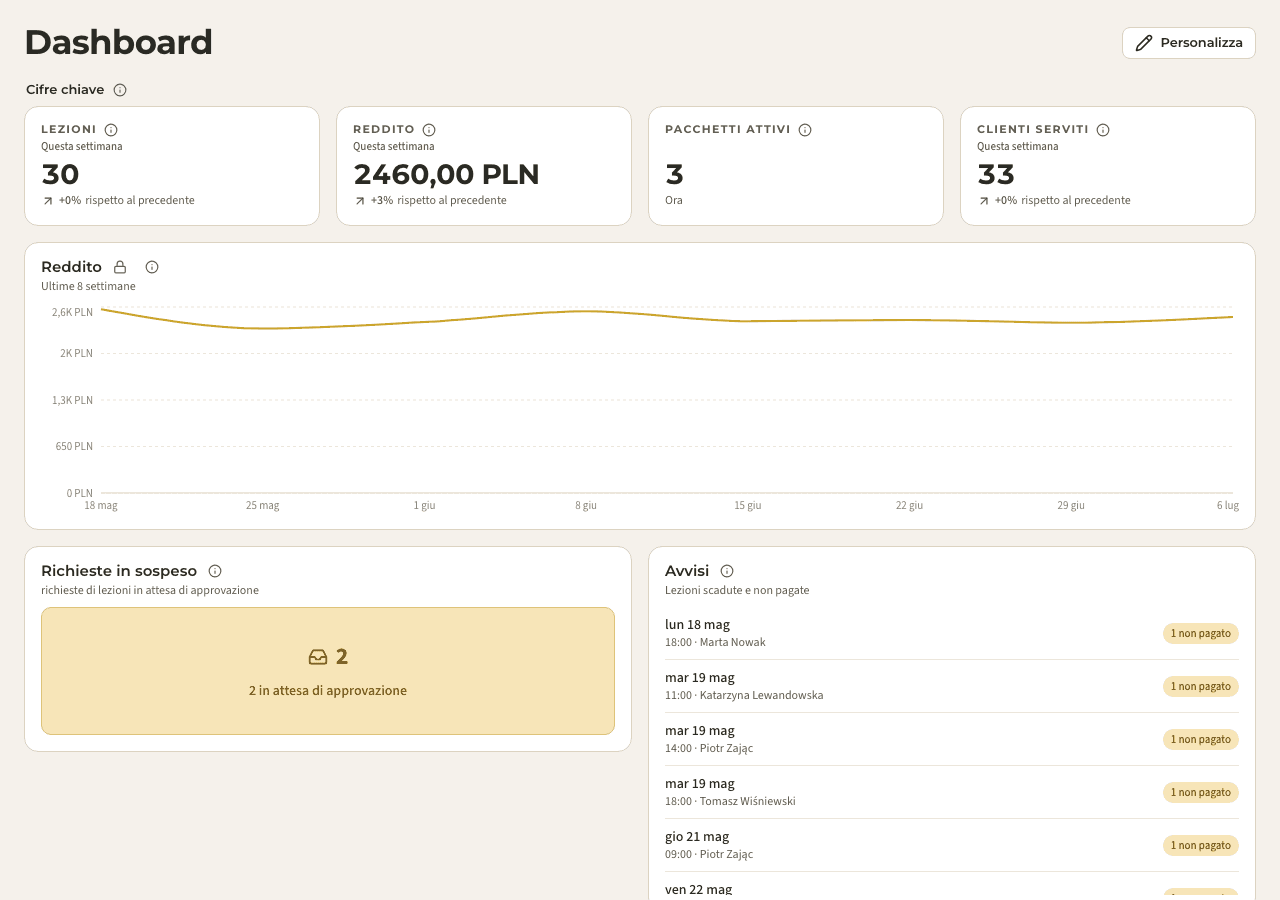Image resolution: width=1280 pixels, height=900 pixels.
Task: Click the inbox icon in pending requests
Action: pos(318,657)
